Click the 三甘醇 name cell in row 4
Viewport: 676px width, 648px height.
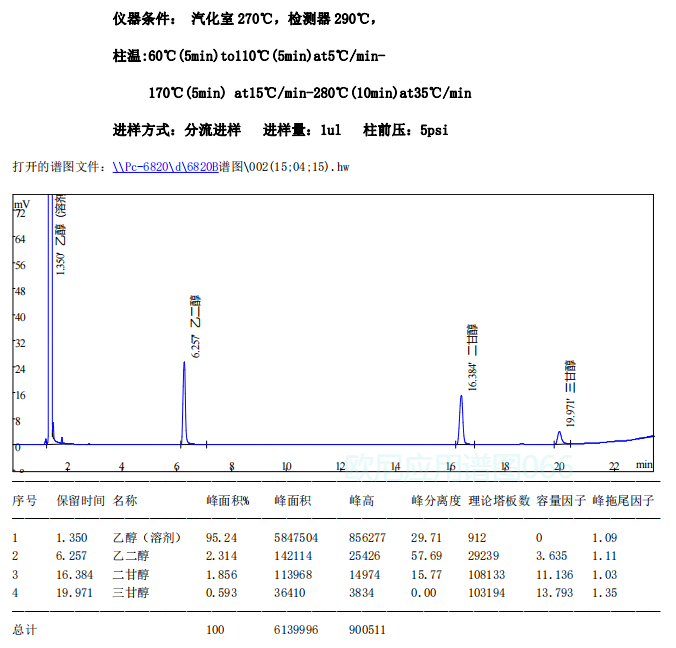(130, 592)
